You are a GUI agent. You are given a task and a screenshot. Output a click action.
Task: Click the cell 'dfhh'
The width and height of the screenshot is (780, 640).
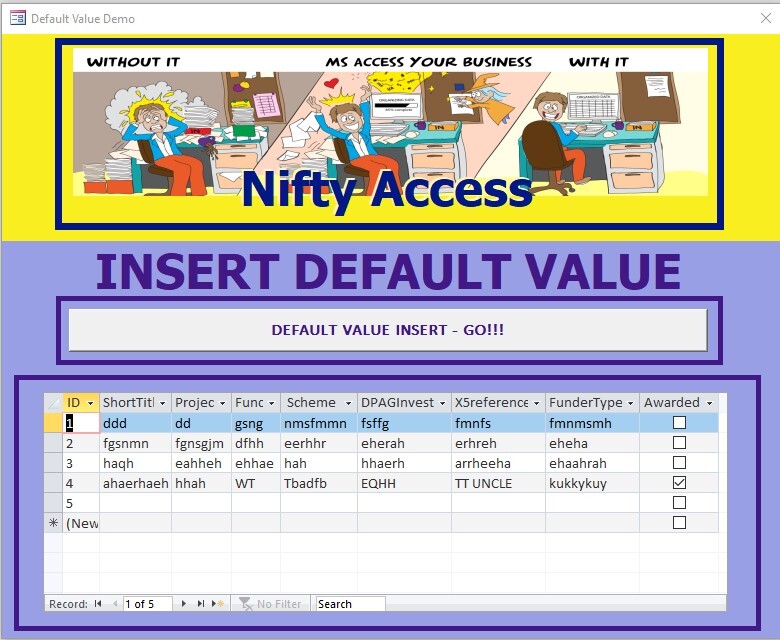(x=256, y=443)
